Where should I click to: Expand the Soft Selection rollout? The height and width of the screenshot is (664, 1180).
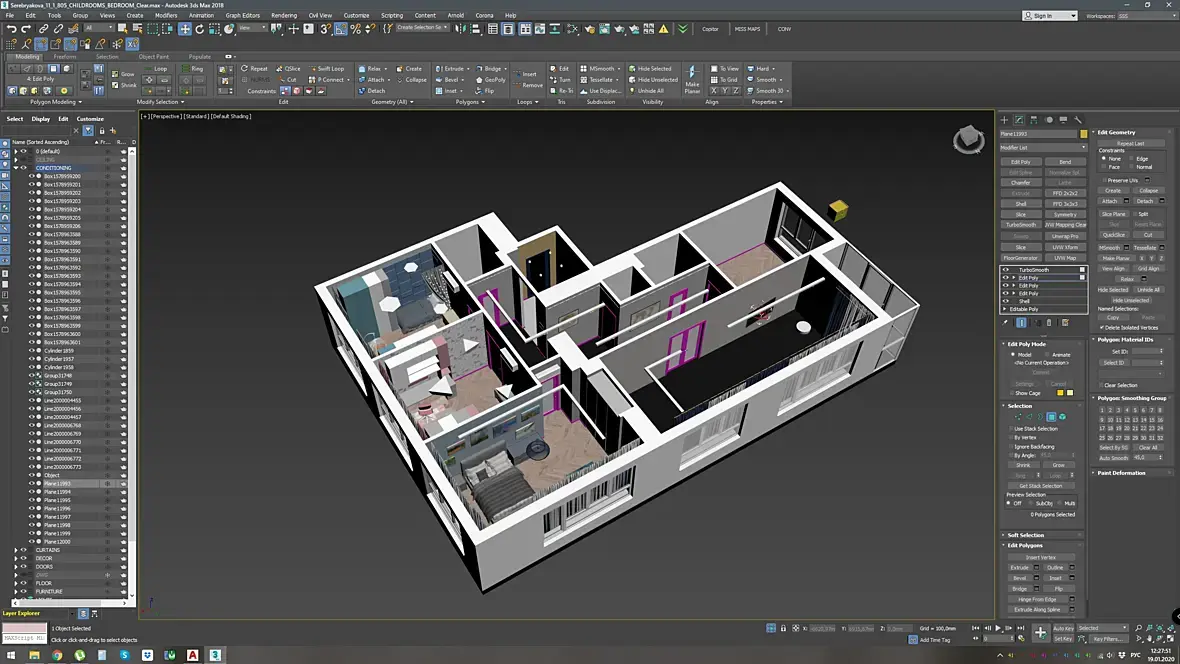(x=1025, y=535)
